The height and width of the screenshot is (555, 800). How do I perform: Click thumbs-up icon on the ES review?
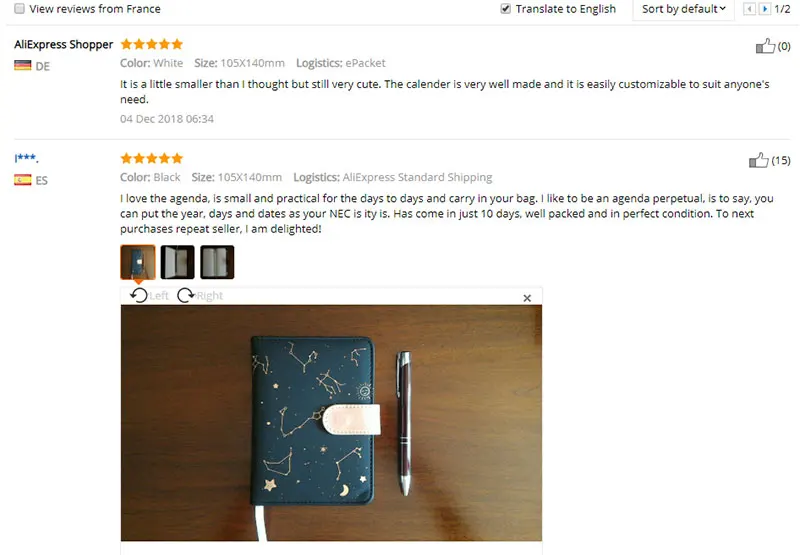tap(758, 160)
